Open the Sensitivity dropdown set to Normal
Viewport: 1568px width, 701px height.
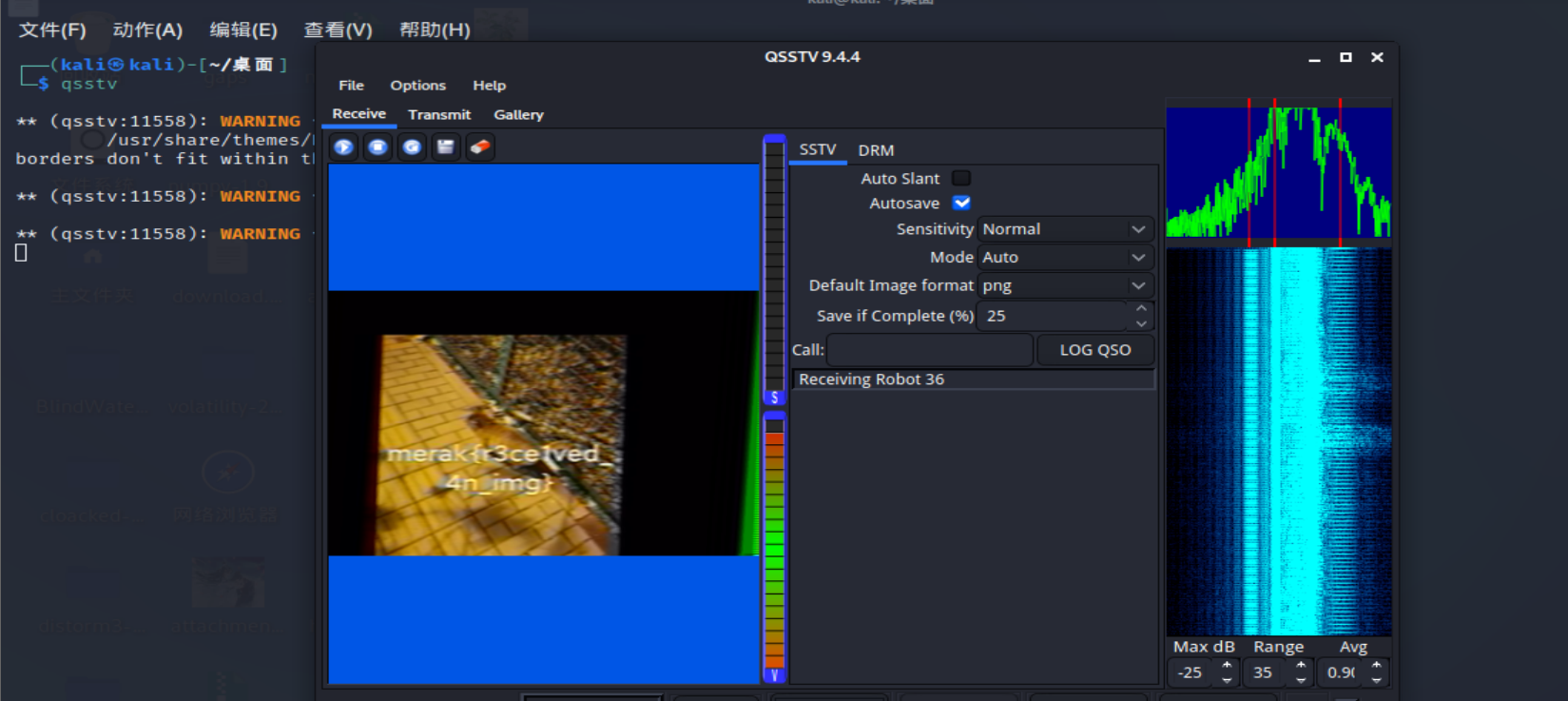[x=1065, y=229]
